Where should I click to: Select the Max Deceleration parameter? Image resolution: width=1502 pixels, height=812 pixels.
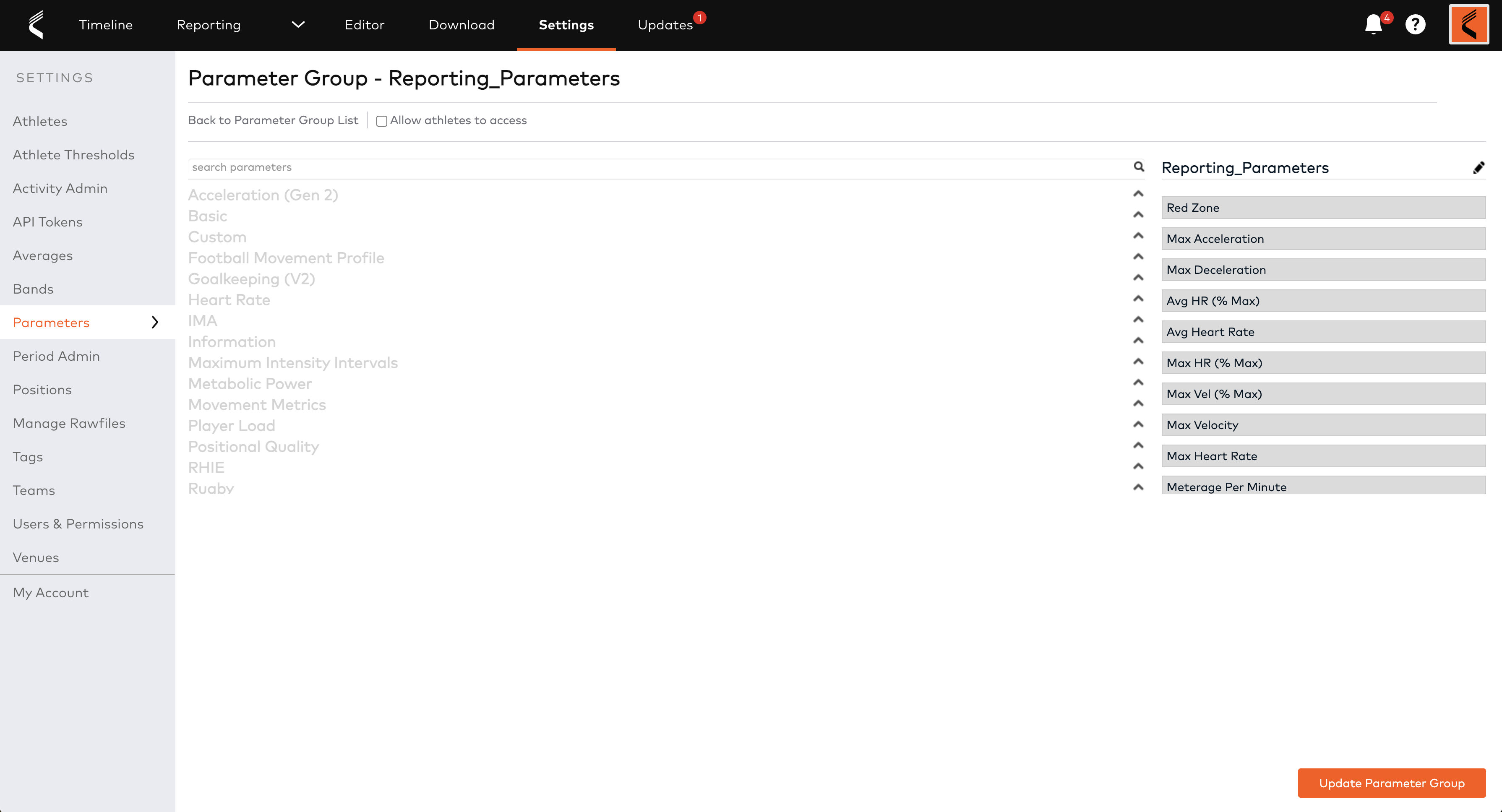(x=1323, y=270)
